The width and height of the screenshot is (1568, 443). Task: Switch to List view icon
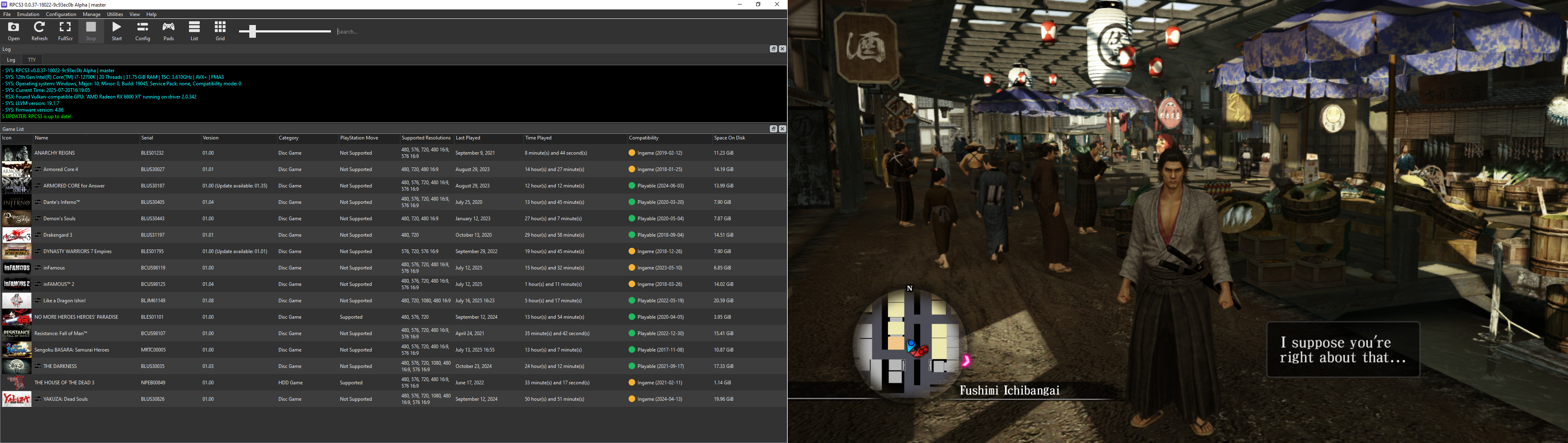194,31
